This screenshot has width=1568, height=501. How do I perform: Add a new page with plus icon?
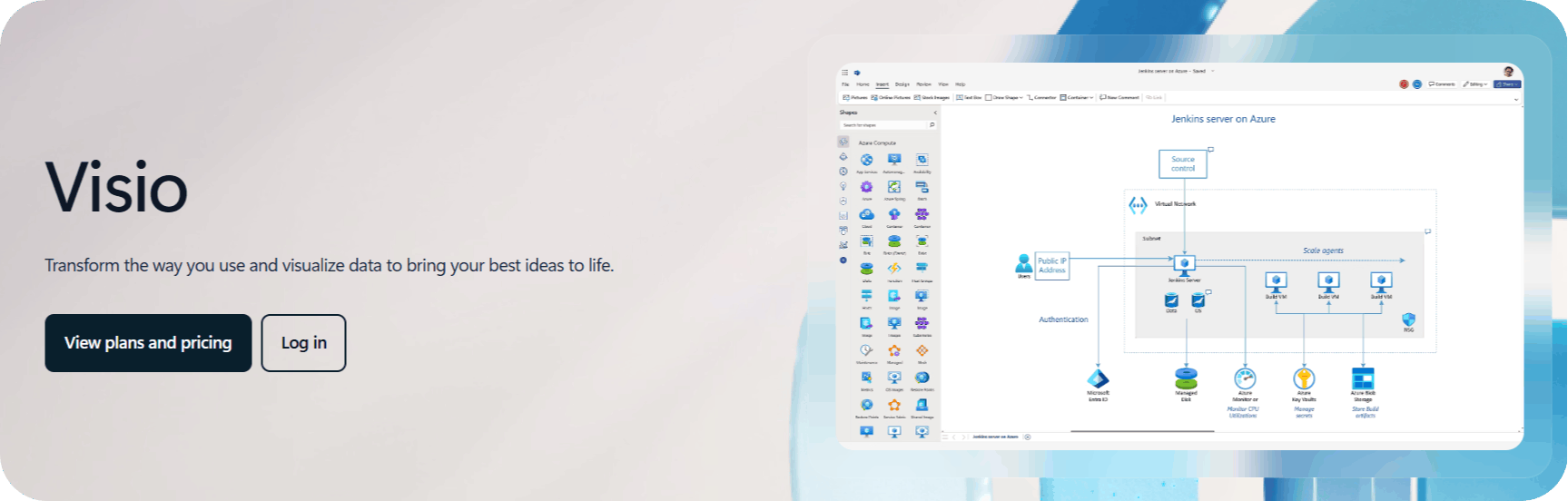click(1028, 437)
